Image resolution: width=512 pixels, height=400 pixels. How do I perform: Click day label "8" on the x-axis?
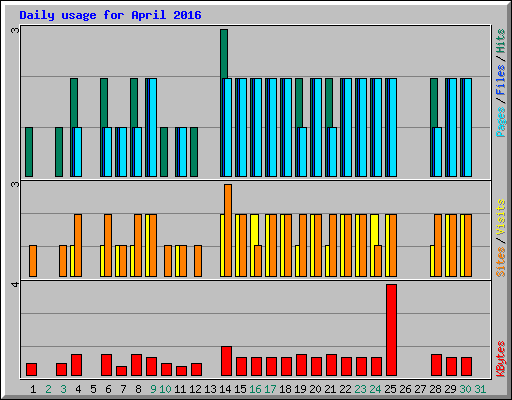click(x=138, y=389)
